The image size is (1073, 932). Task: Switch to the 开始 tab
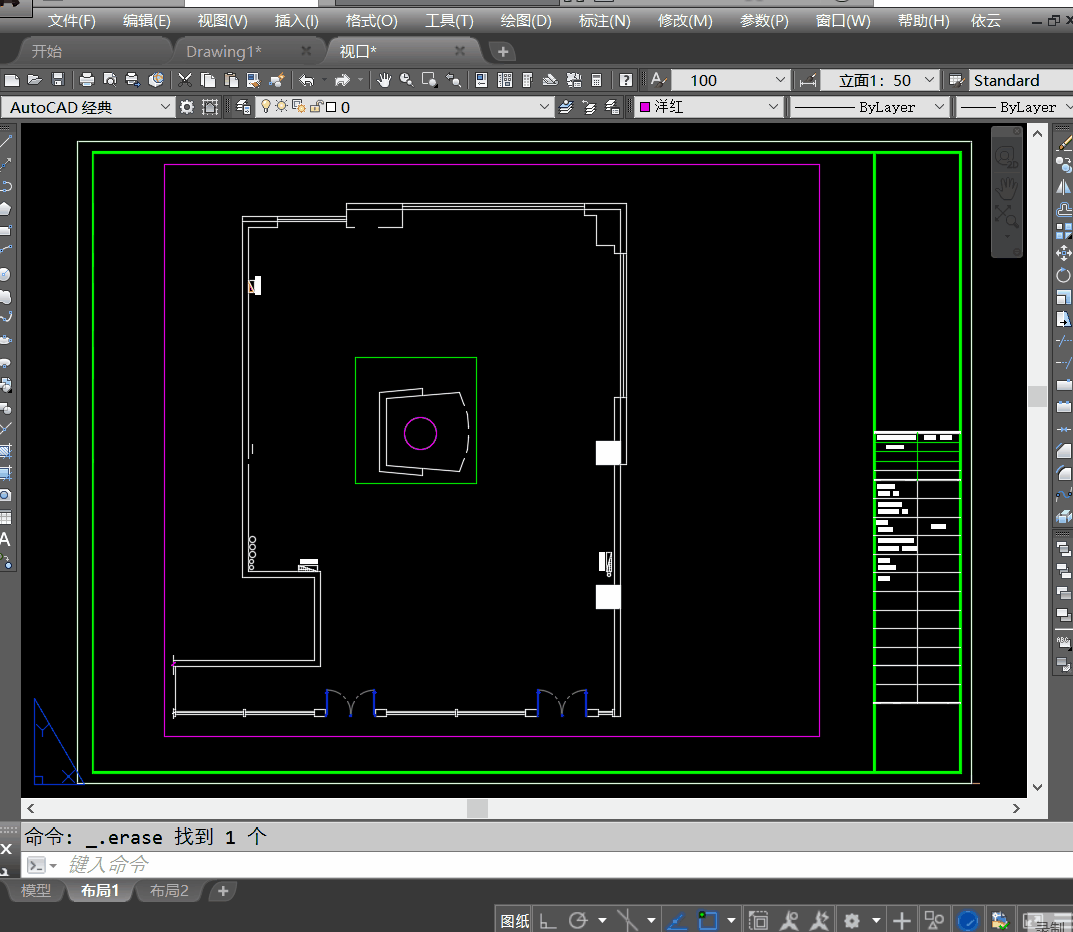point(47,51)
